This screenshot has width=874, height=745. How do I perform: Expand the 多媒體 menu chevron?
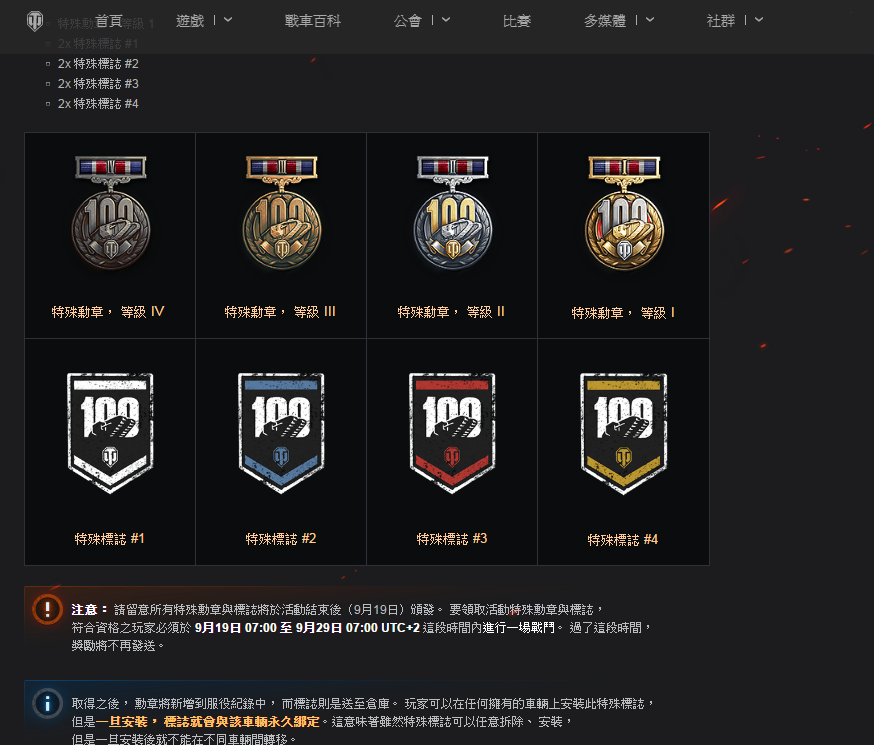[x=650, y=20]
